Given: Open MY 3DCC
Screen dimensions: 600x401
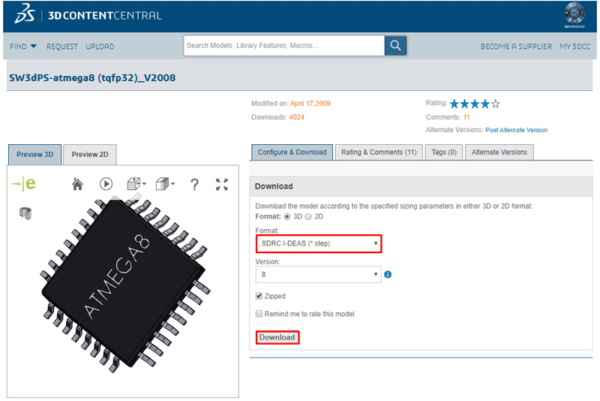Looking at the screenshot, I should (x=575, y=46).
